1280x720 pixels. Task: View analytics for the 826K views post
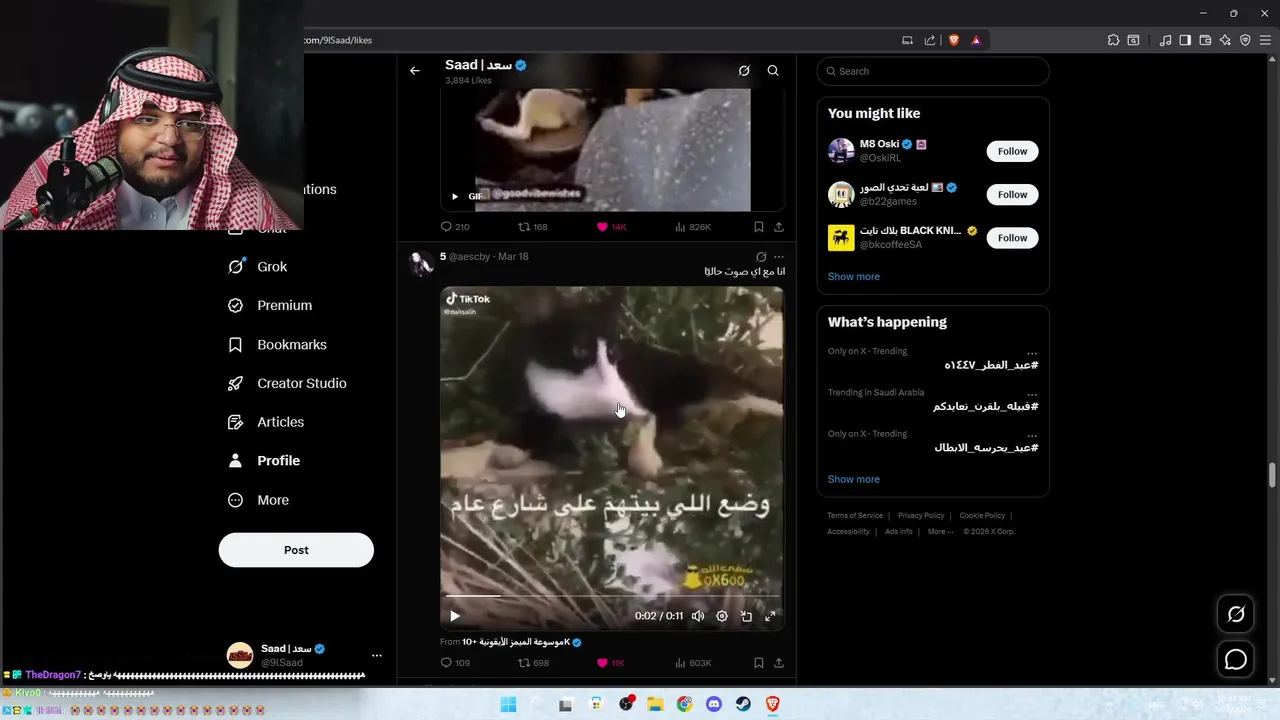tap(693, 227)
